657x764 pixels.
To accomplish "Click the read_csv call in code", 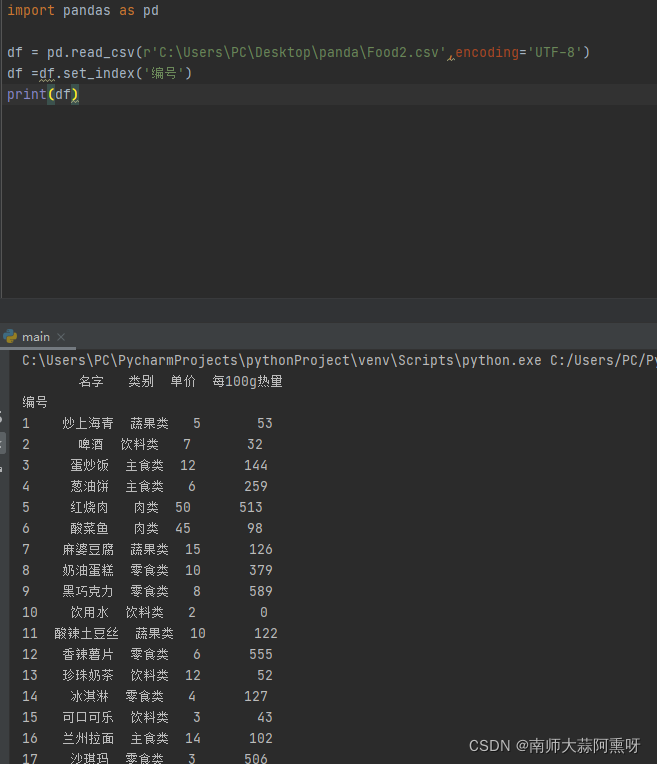I will point(103,52).
